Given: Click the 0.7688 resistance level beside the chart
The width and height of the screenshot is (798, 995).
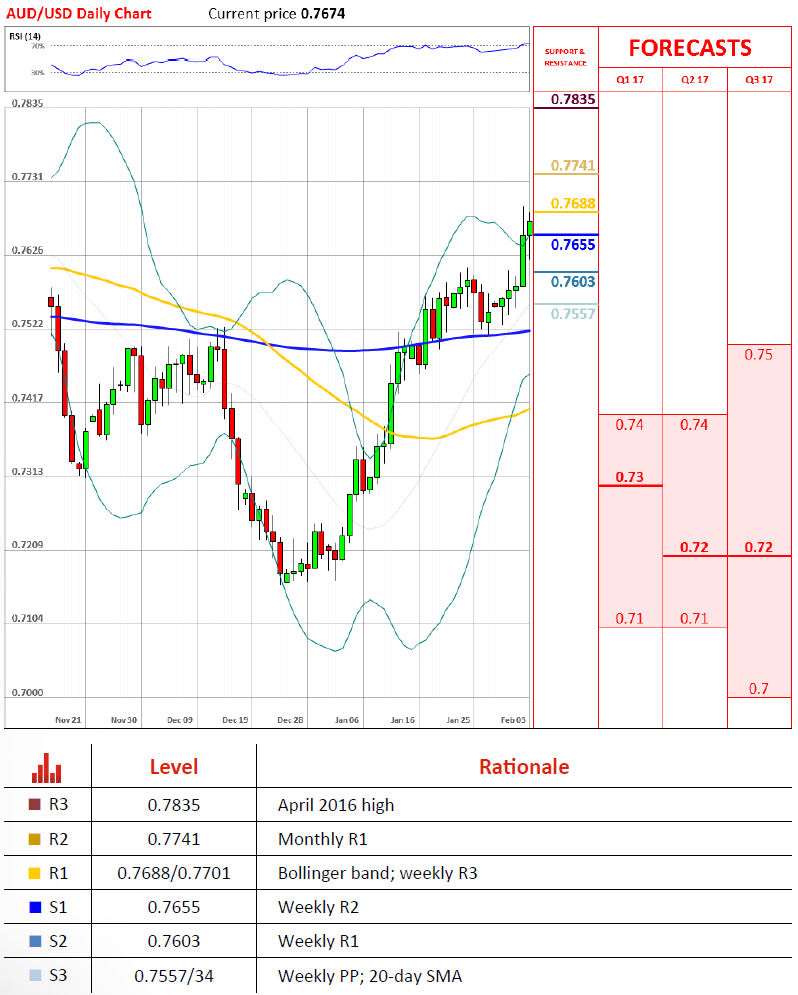Looking at the screenshot, I should (573, 204).
